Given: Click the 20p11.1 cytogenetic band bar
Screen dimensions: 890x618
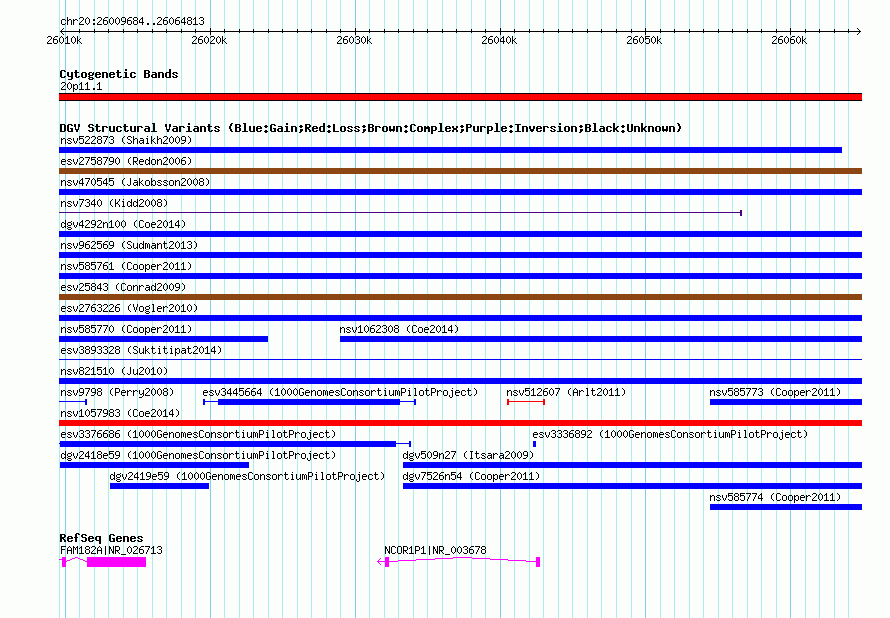Looking at the screenshot, I should click(461, 97).
